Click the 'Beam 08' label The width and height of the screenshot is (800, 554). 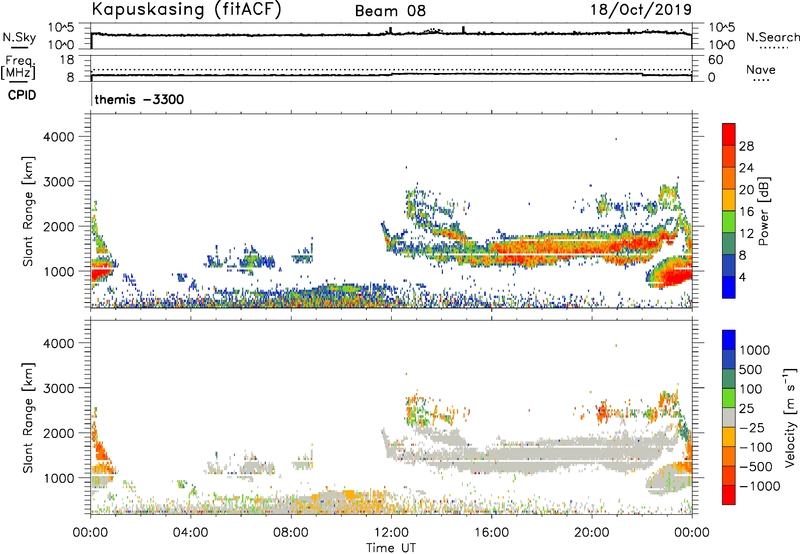pyautogui.click(x=390, y=11)
